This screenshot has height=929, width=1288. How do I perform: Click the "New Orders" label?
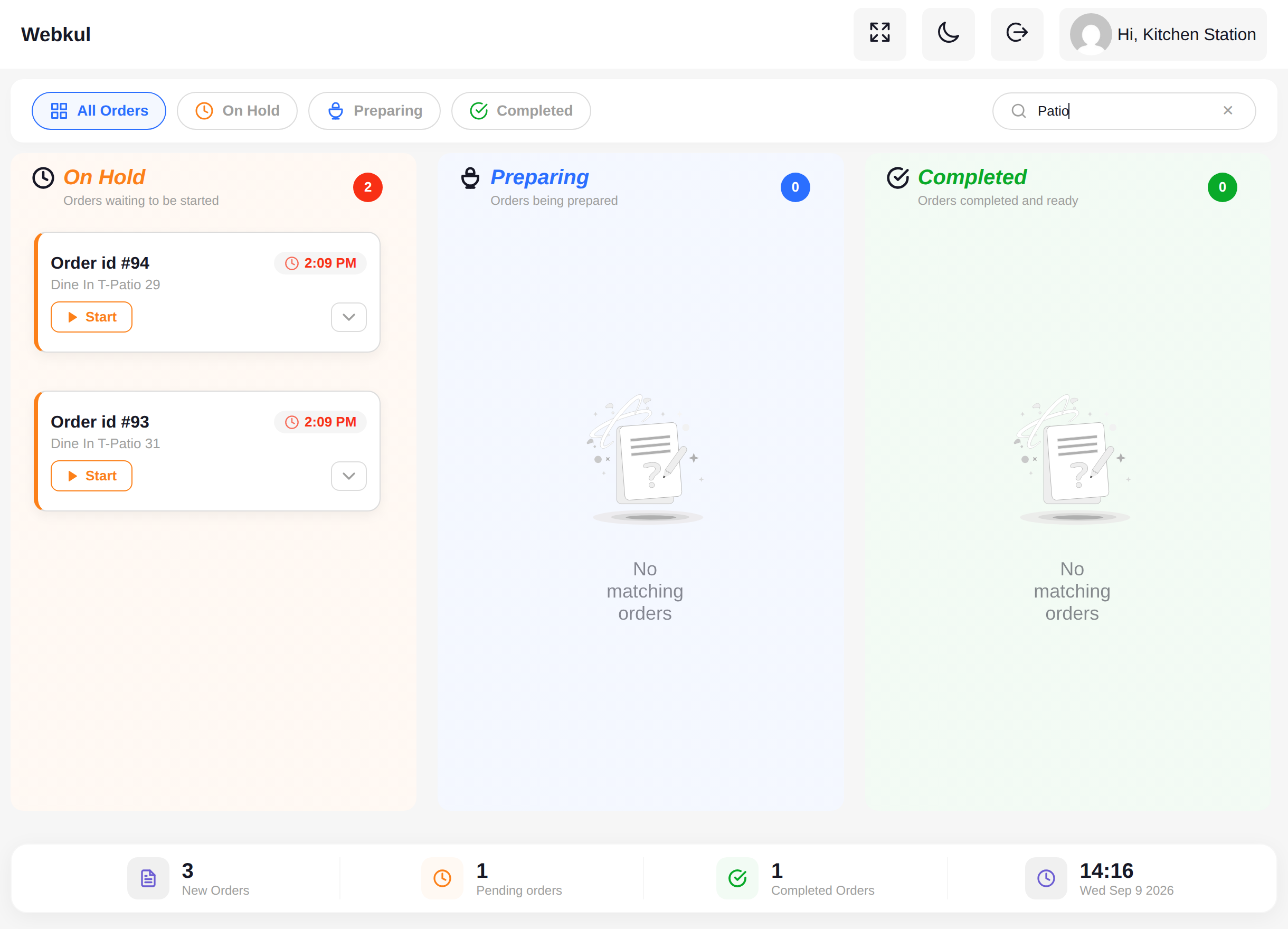tap(216, 890)
